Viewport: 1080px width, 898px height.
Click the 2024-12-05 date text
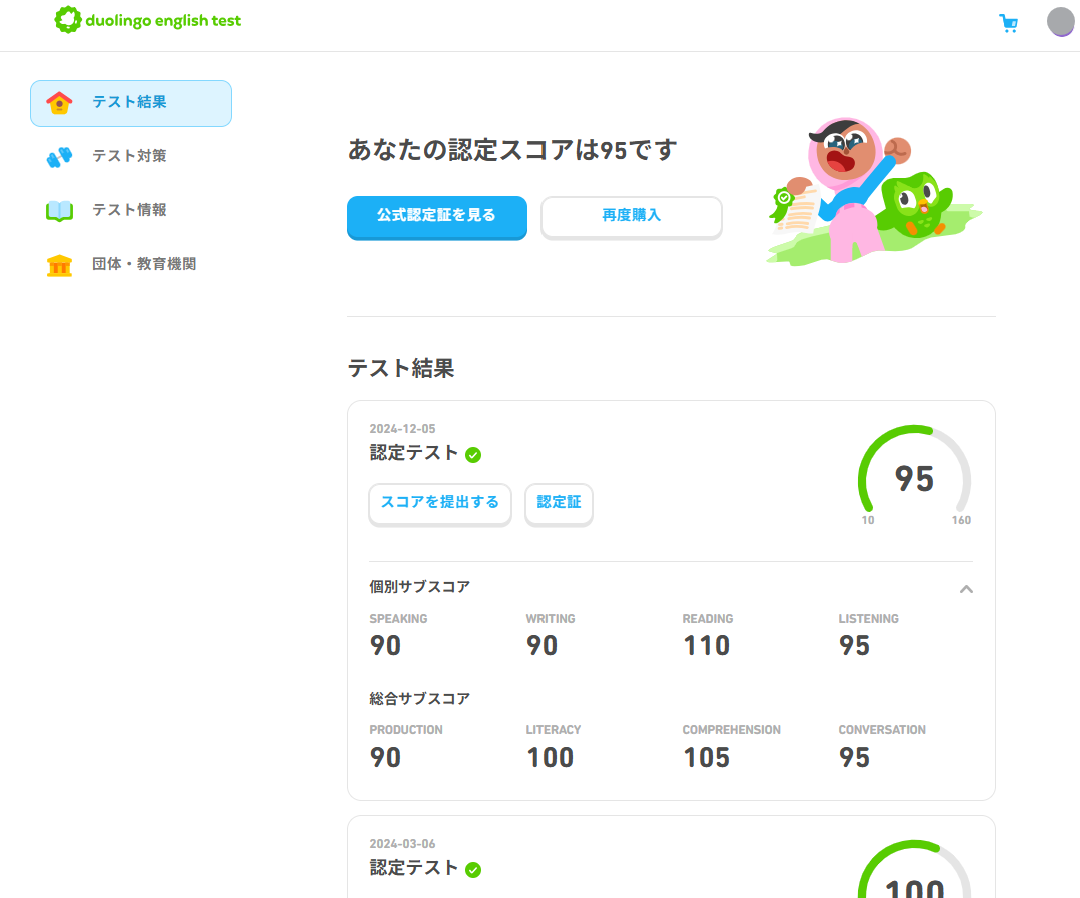[x=402, y=428]
